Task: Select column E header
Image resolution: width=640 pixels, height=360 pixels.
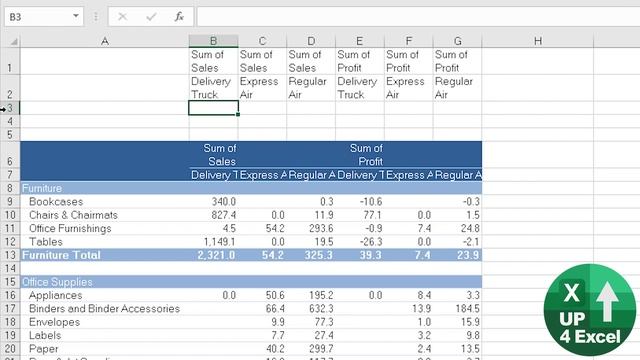Action: tap(360, 41)
